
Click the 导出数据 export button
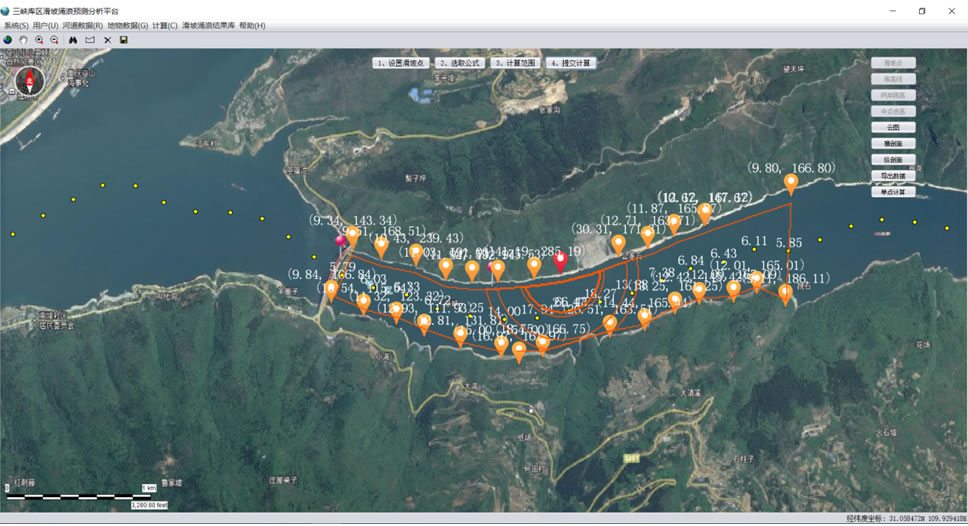[x=893, y=176]
